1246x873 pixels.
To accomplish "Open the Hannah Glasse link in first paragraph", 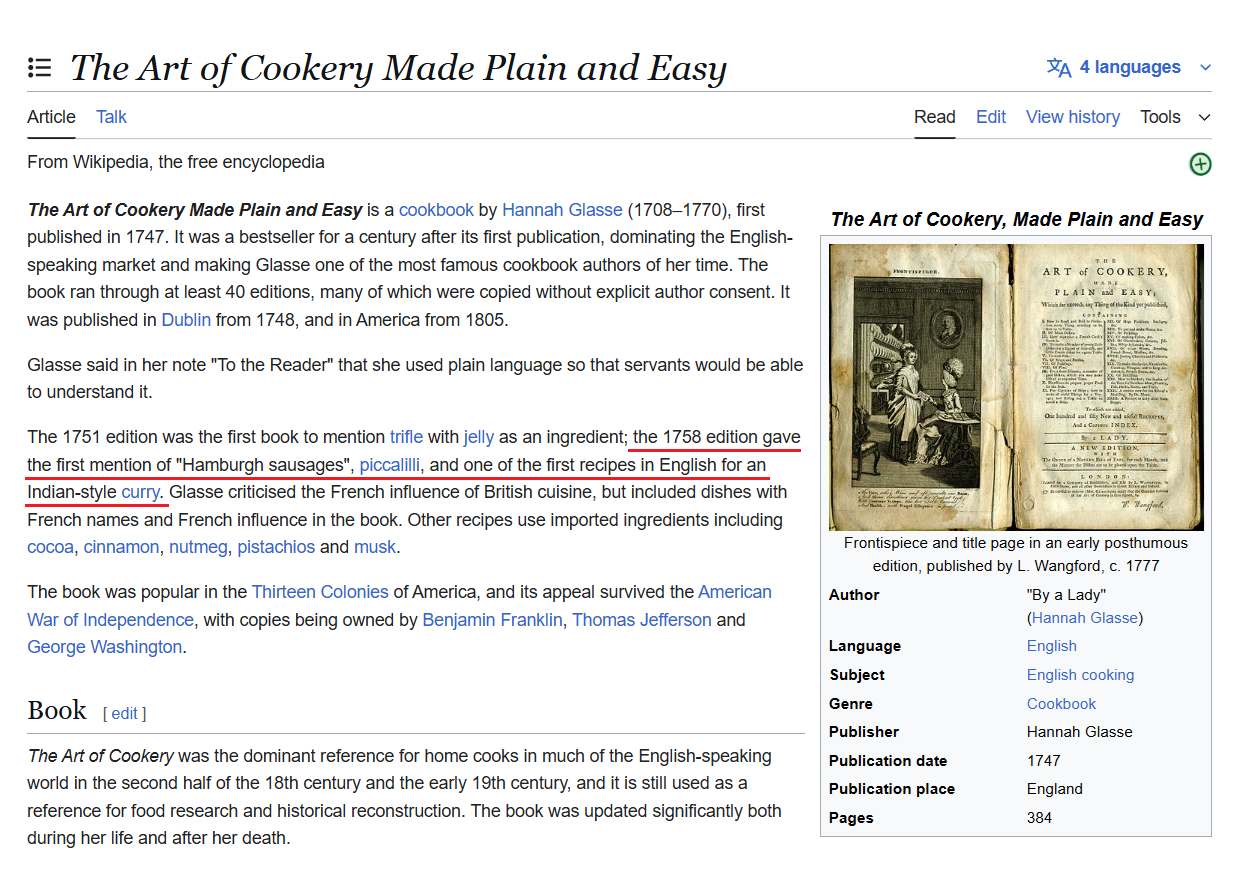I will [562, 210].
